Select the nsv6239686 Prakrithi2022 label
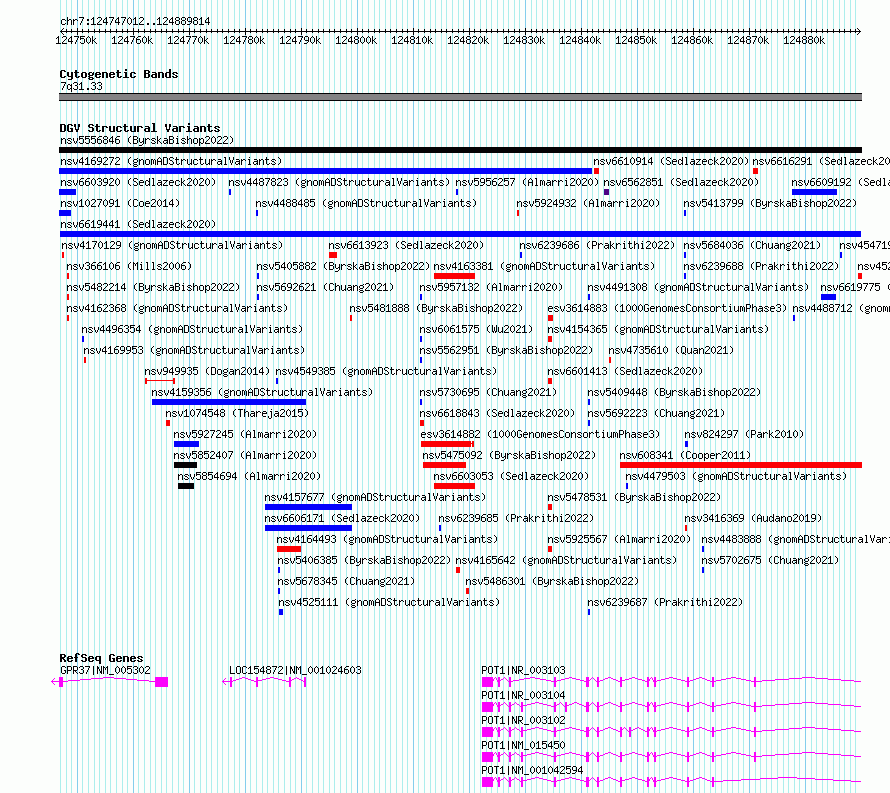 597,245
